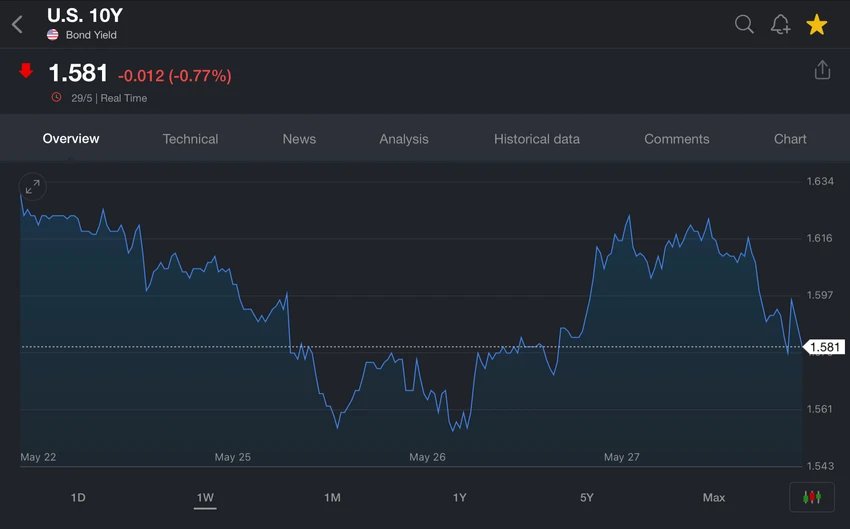850x529 pixels.
Task: Select the Overview tab
Action: point(71,139)
